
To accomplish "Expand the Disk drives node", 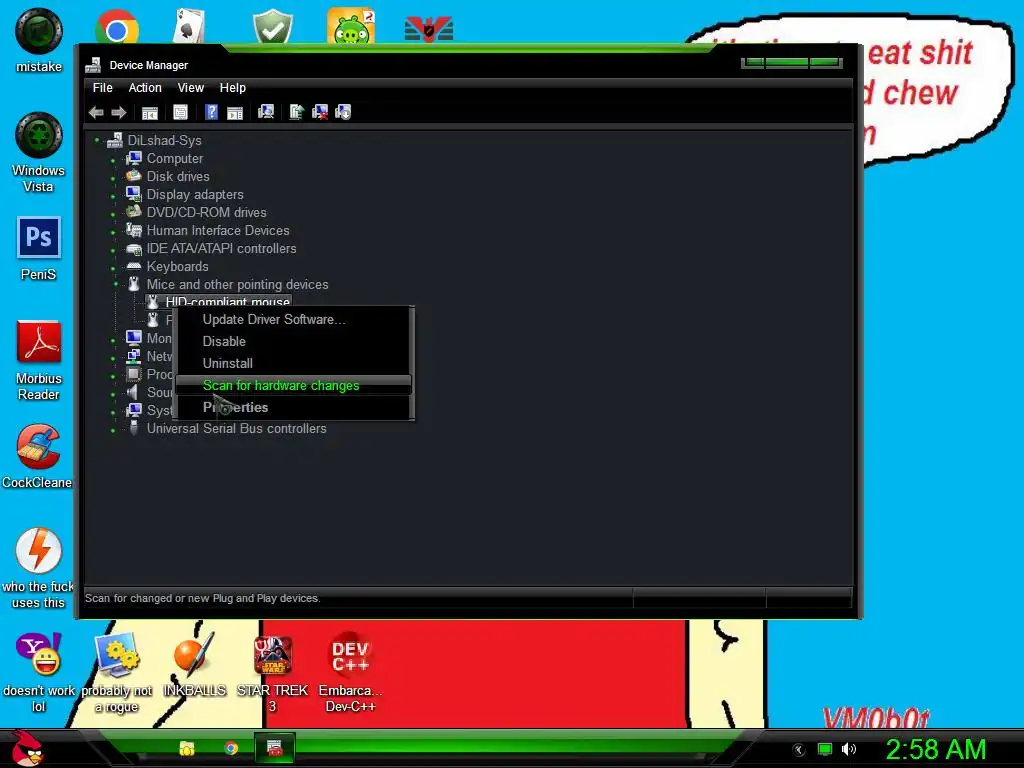I will pos(113,178).
